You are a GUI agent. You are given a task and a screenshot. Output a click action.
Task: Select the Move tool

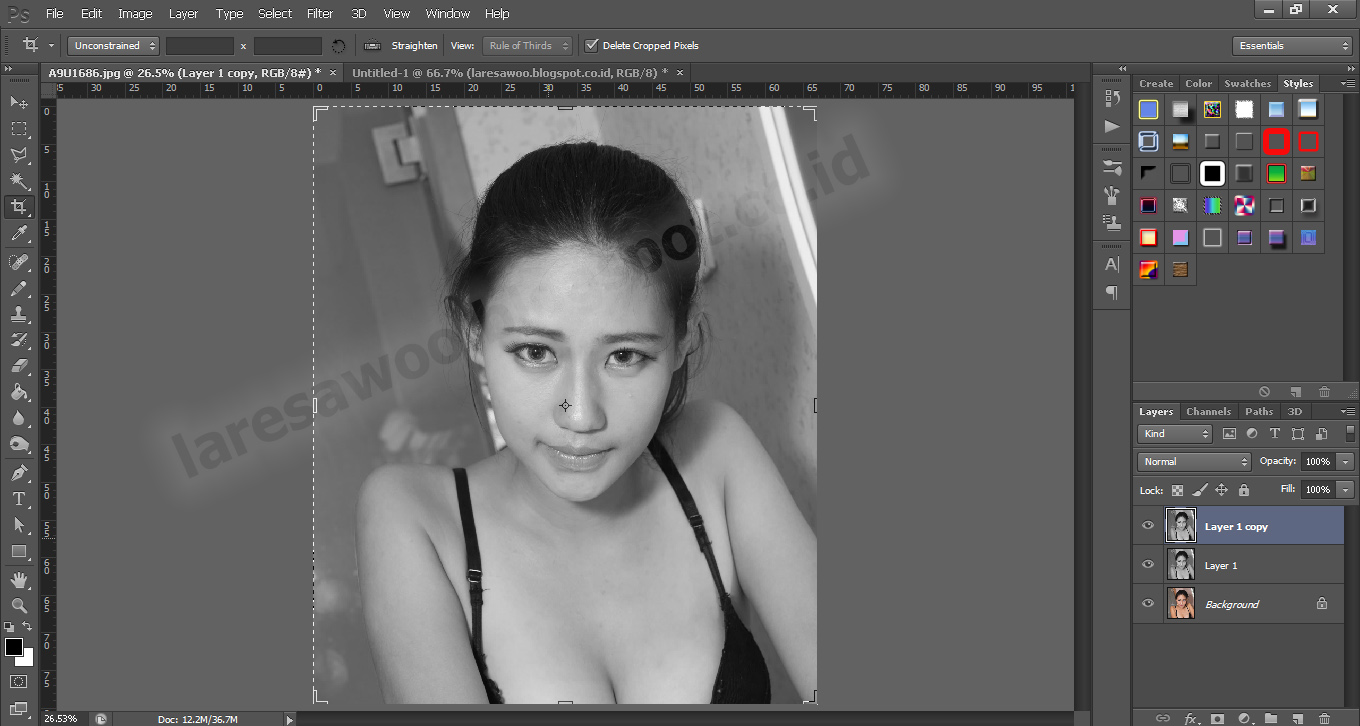[19, 102]
